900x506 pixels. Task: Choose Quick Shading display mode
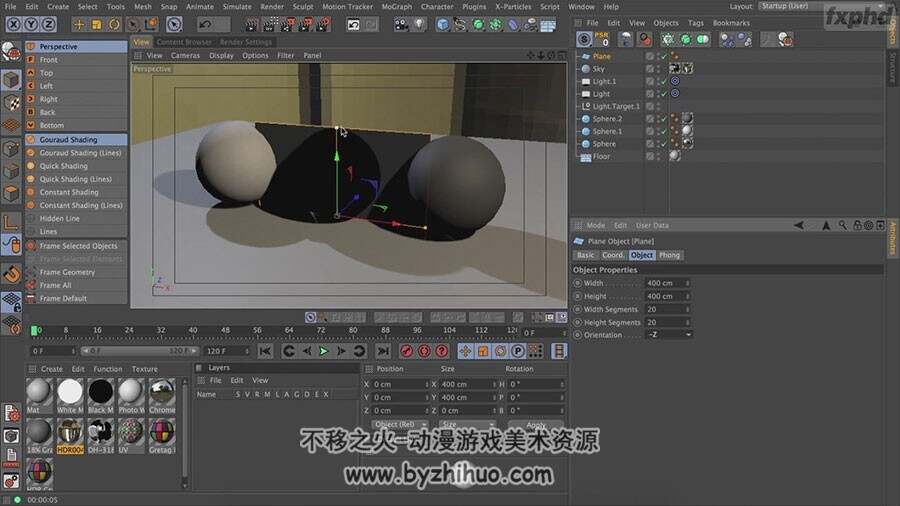(x=63, y=166)
